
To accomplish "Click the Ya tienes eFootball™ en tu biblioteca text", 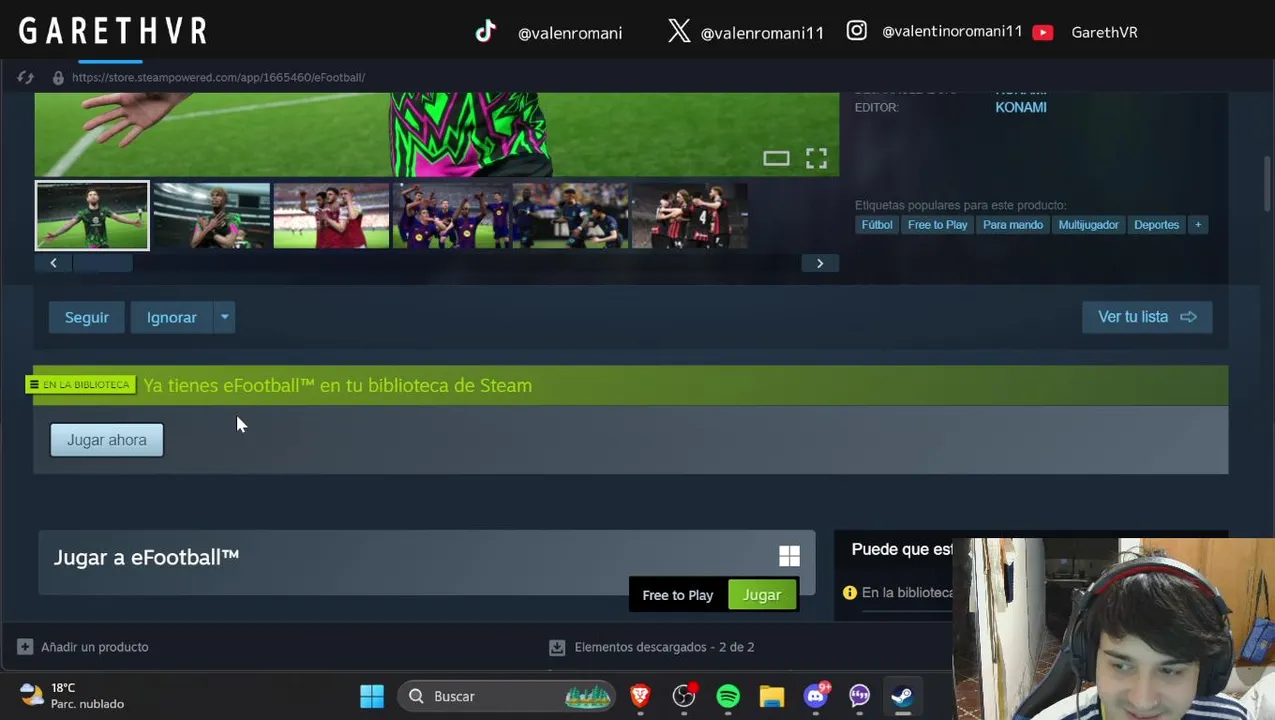I will (x=338, y=385).
